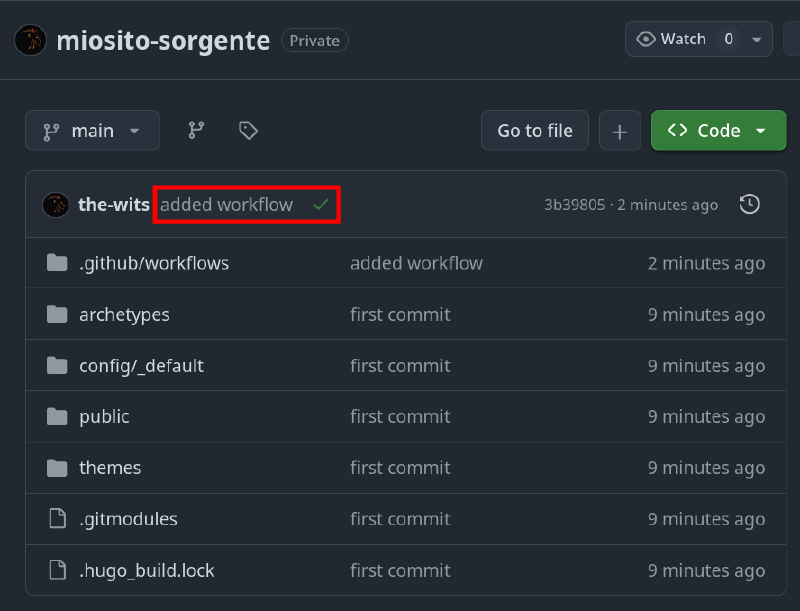Open the added workflow commit message

(226, 205)
